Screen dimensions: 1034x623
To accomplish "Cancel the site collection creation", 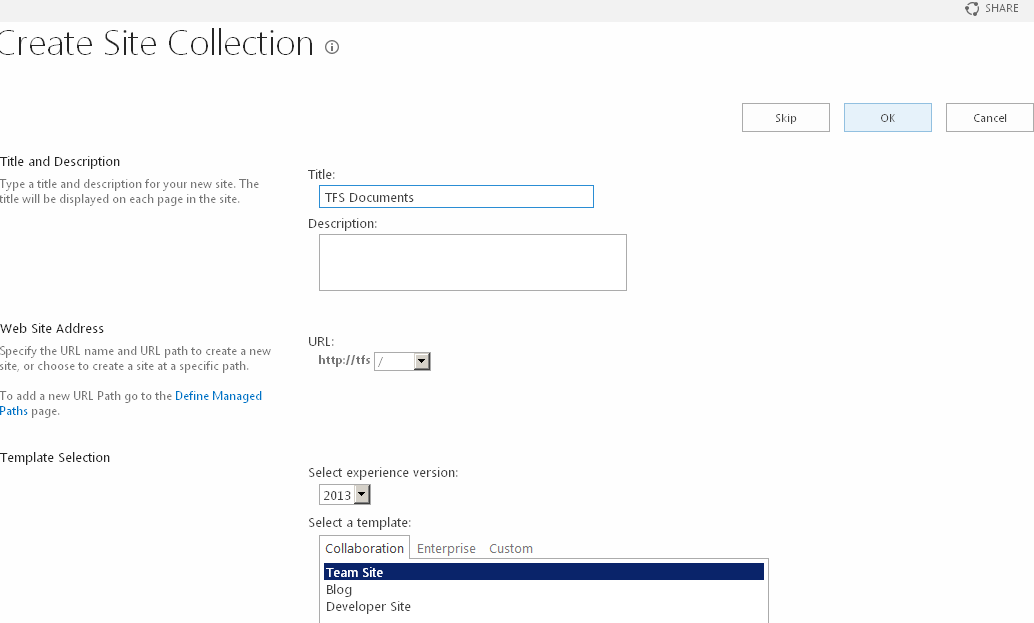I will (x=989, y=118).
